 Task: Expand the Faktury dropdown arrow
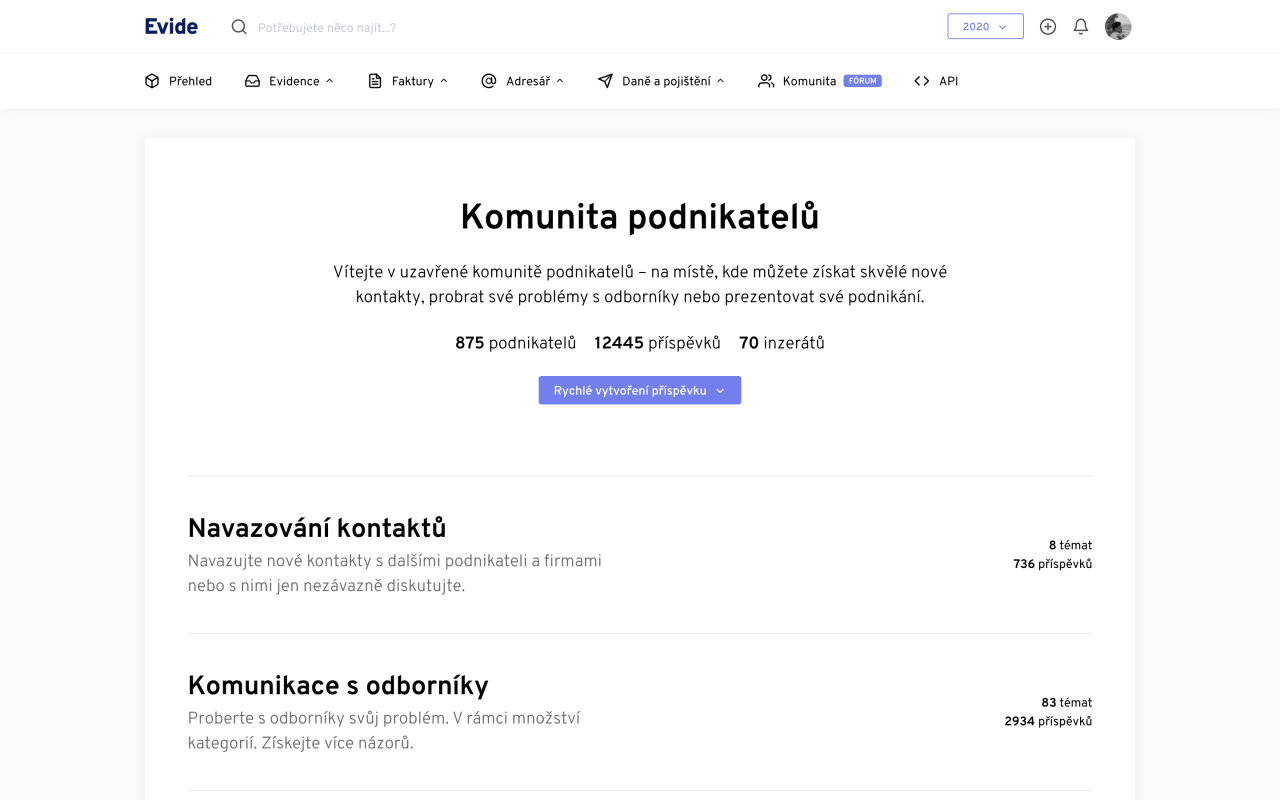[442, 80]
